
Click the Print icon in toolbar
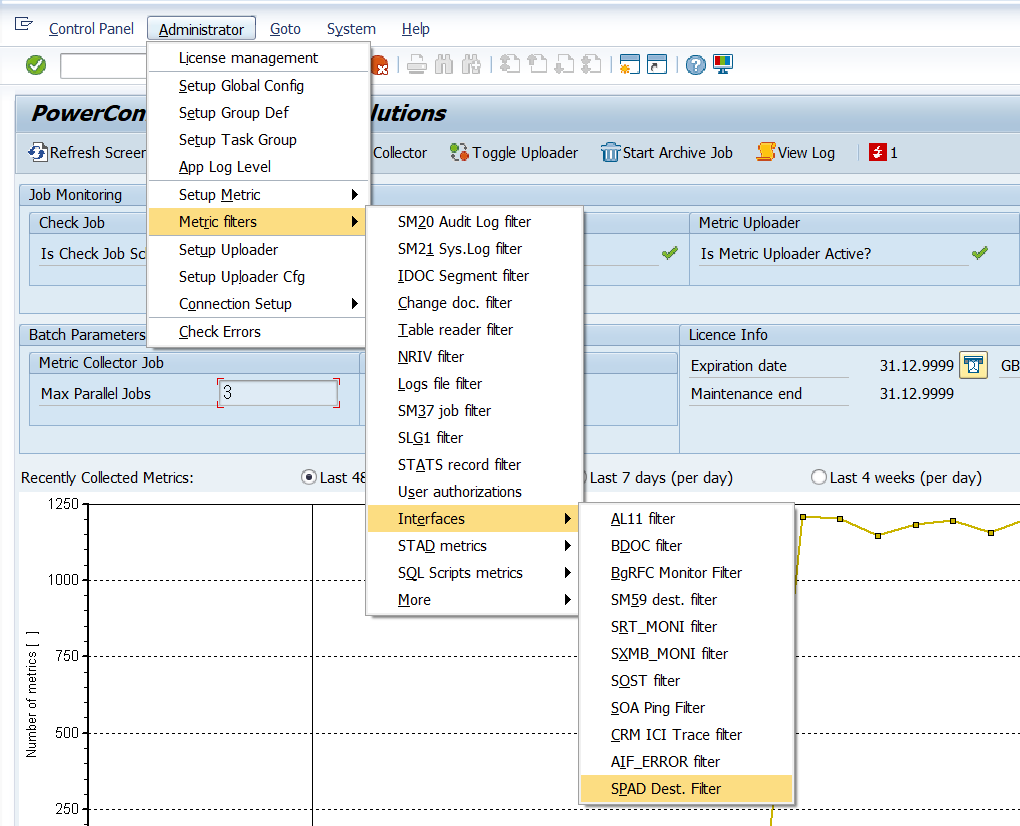tap(417, 65)
